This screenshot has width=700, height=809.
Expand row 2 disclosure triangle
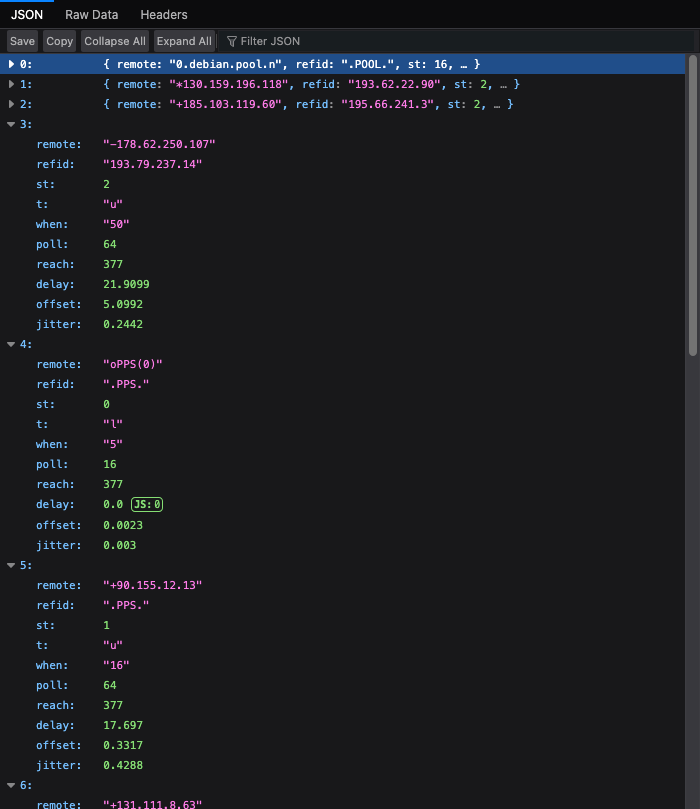(11, 104)
